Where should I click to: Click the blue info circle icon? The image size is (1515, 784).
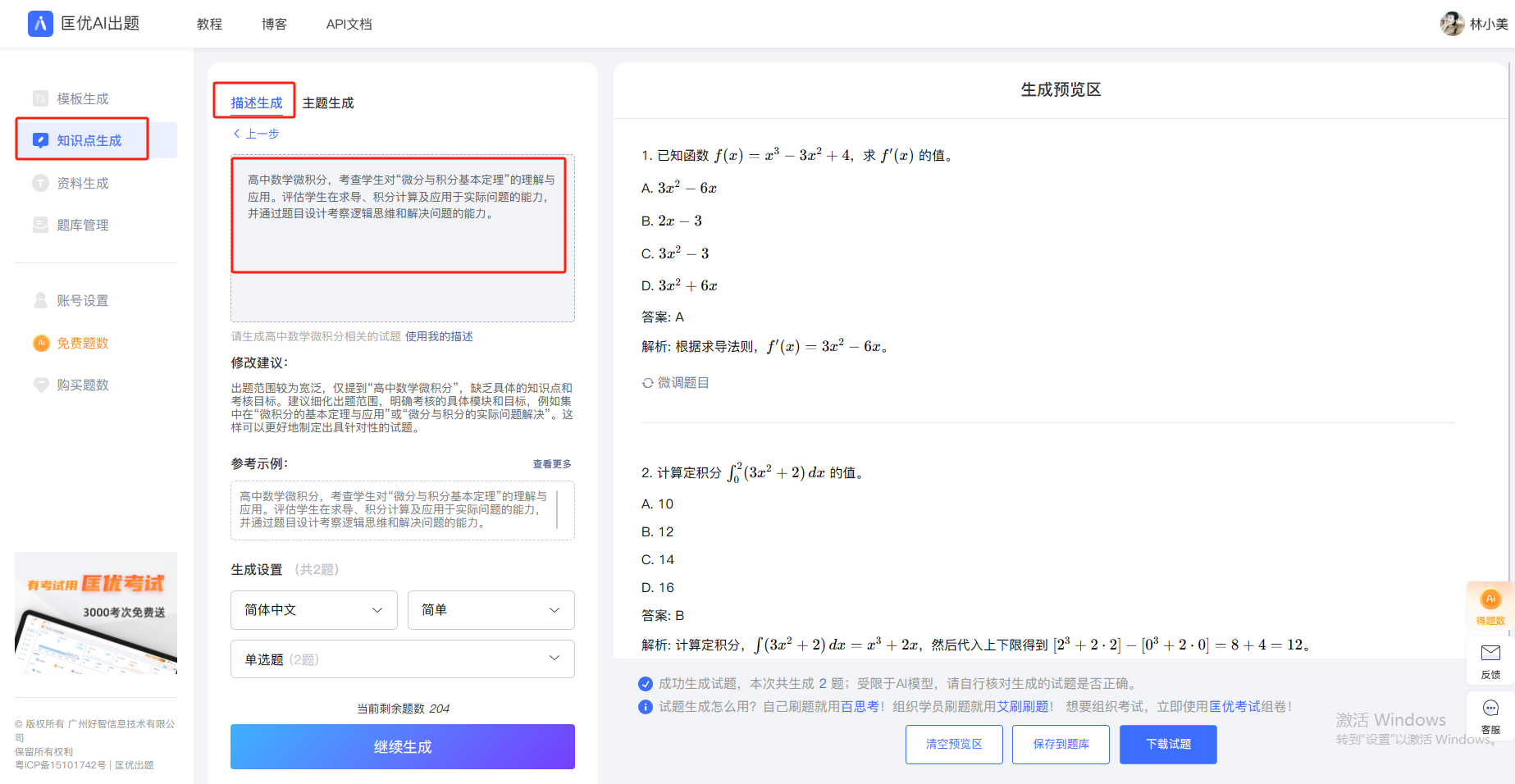646,707
